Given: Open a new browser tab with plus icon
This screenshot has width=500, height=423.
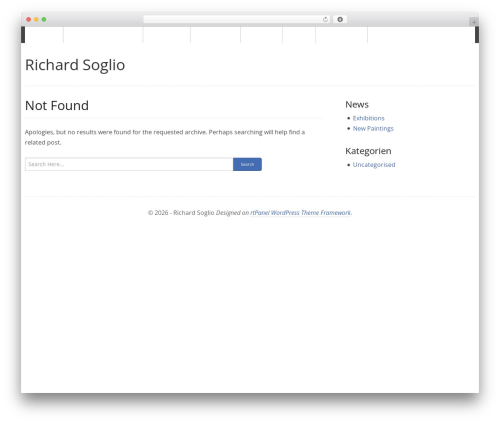Looking at the screenshot, I should pyautogui.click(x=474, y=22).
